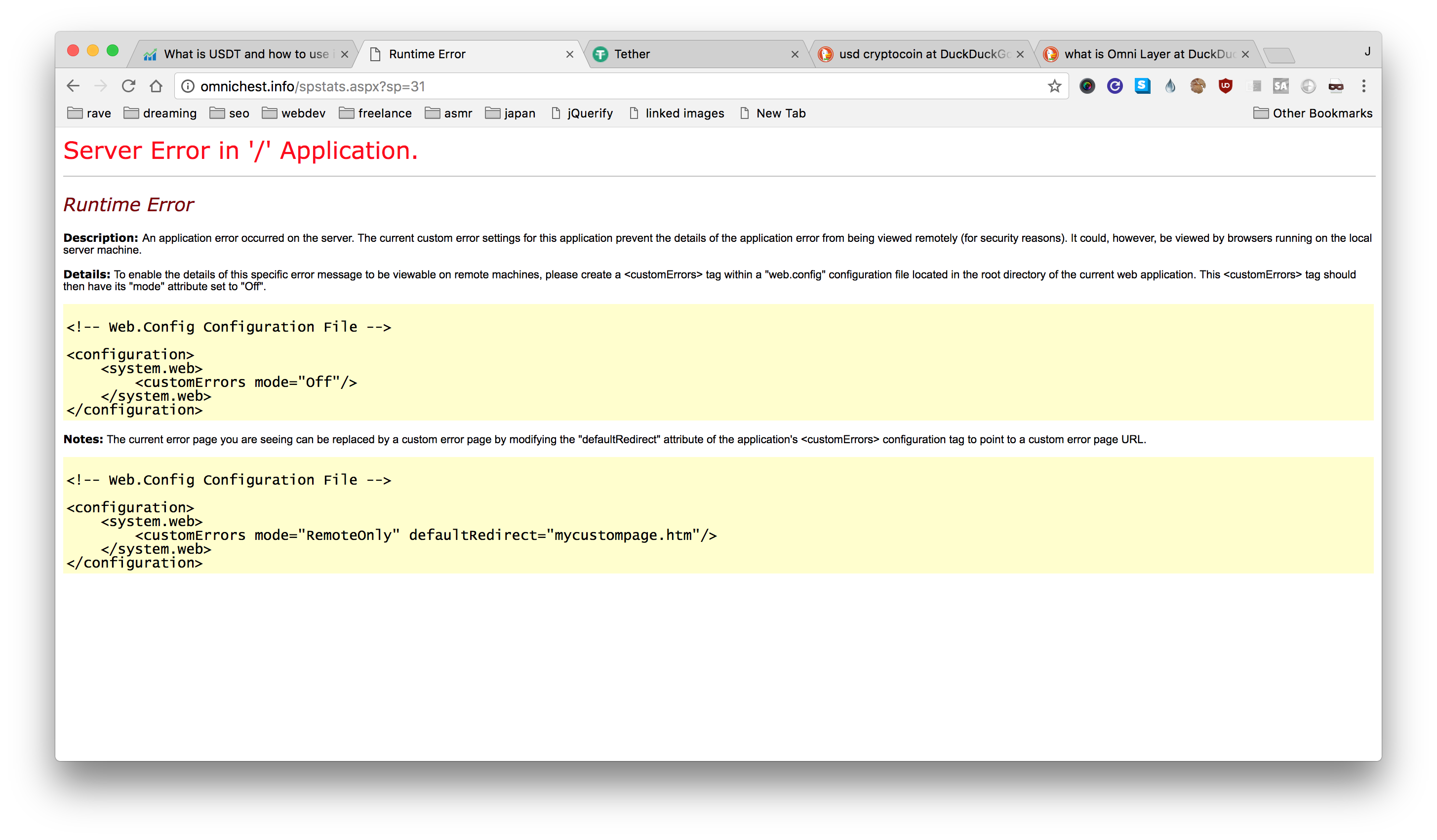Close the Runtime Error tab
This screenshot has height=840, width=1437.
click(x=569, y=54)
